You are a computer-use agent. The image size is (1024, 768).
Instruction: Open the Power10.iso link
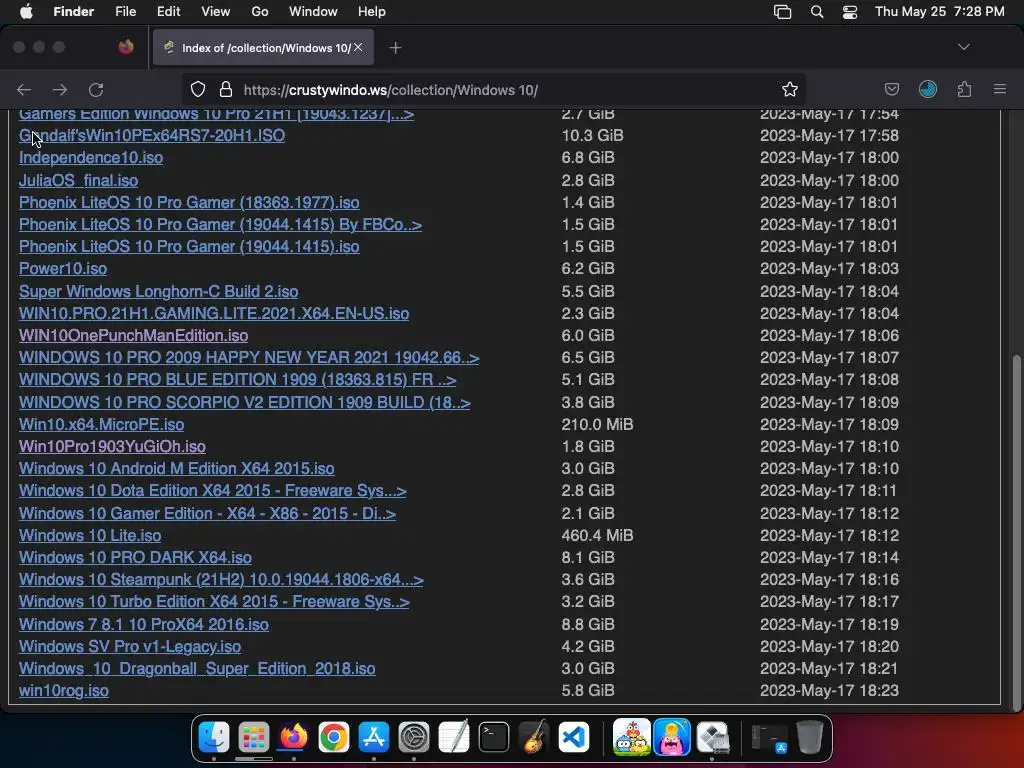[x=63, y=268]
